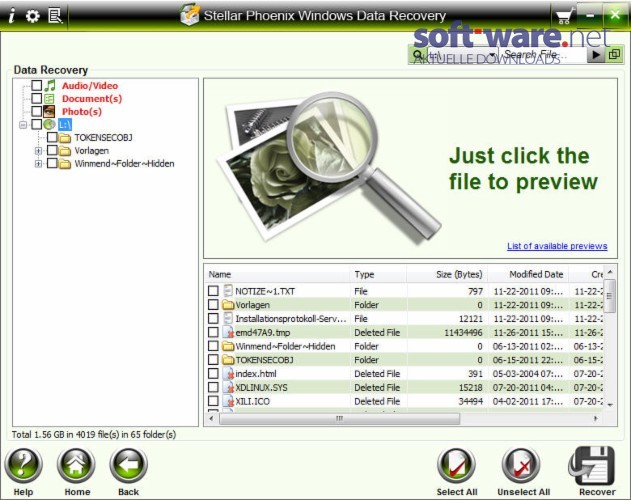Open settings gear icon in title bar
This screenshot has width=631, height=500.
[33, 16]
